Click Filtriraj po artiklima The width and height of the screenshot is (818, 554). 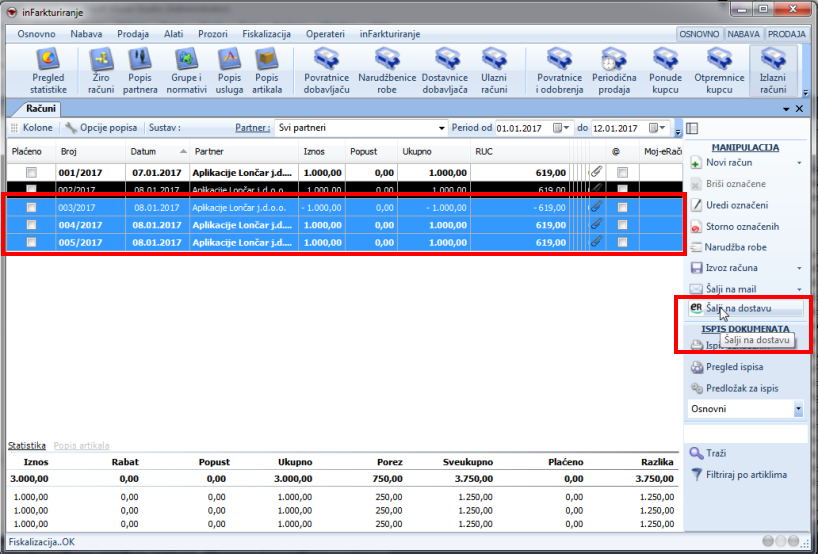738,475
